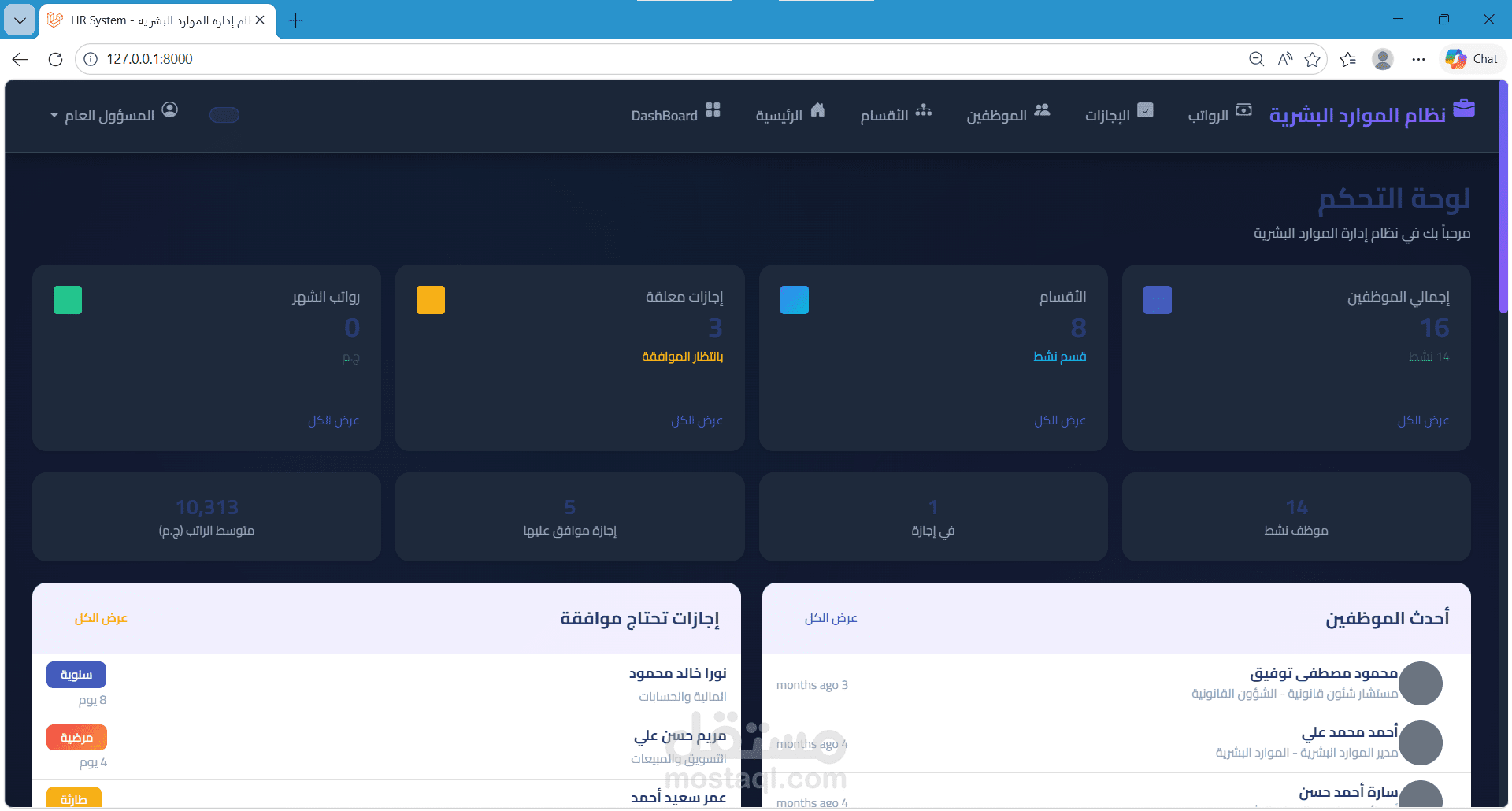This screenshot has height=811, width=1512.
Task: Open the leaves calendar icon for الإجازات
Action: [x=1146, y=111]
